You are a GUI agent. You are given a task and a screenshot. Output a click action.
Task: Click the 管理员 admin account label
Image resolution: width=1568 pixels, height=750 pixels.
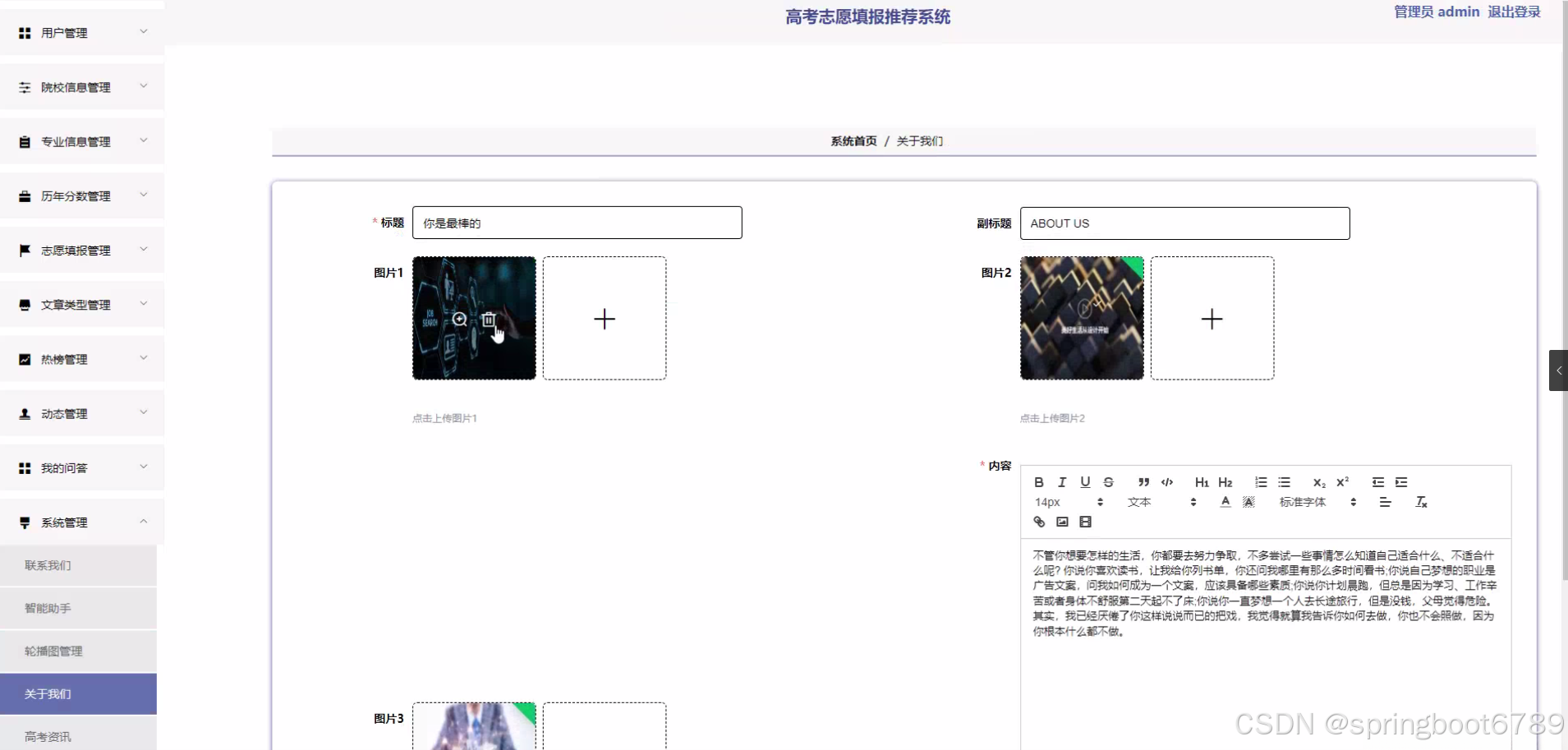click(x=1437, y=12)
